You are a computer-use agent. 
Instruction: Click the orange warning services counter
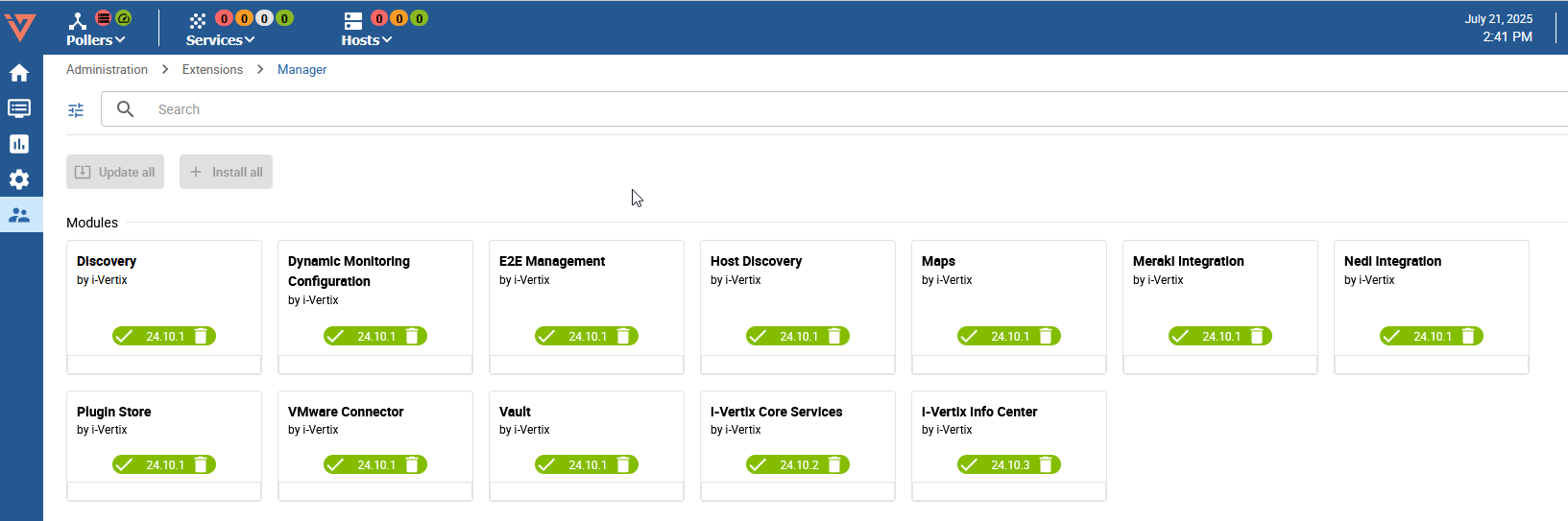click(x=244, y=18)
